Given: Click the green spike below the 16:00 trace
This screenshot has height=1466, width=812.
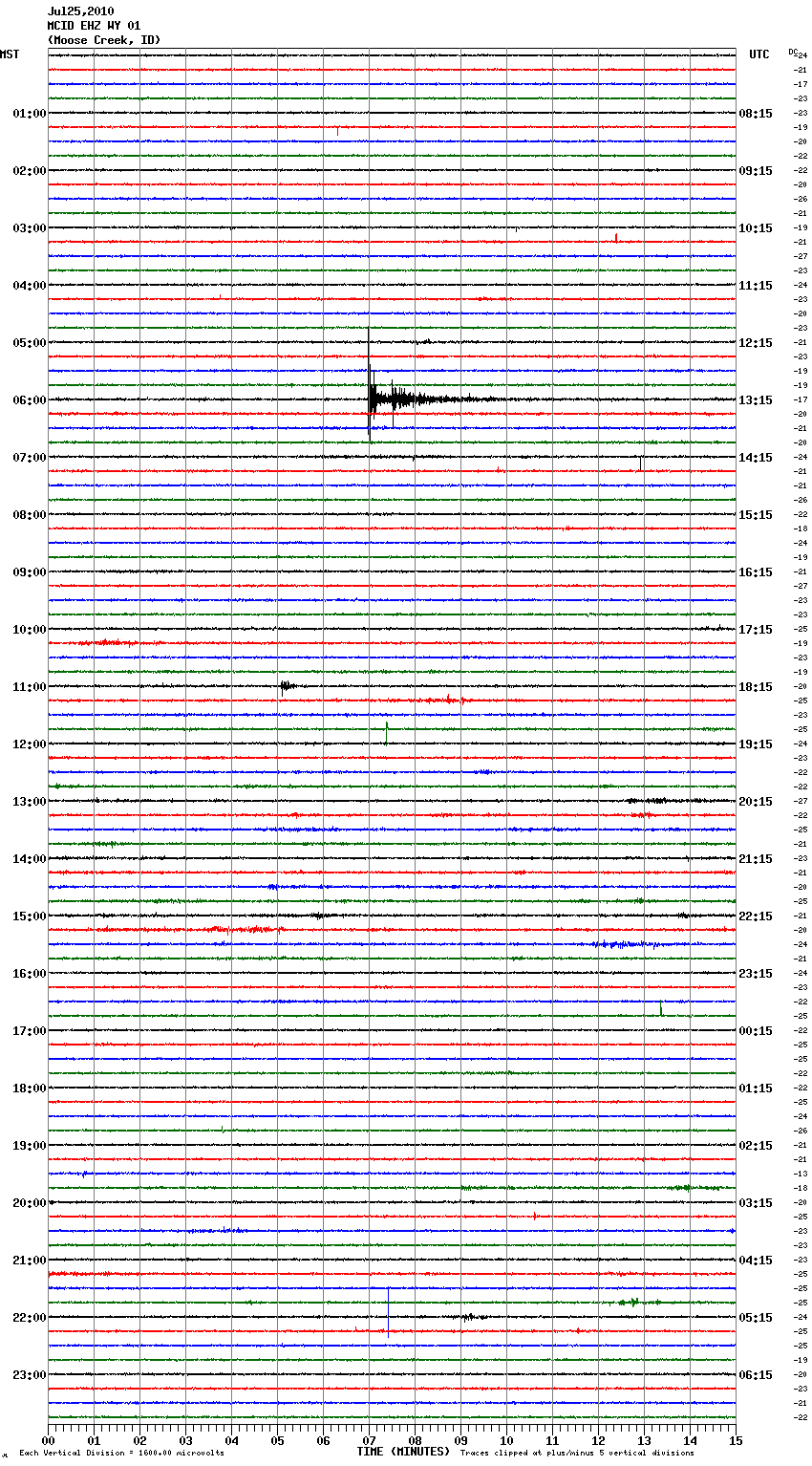Looking at the screenshot, I should [x=661, y=1009].
